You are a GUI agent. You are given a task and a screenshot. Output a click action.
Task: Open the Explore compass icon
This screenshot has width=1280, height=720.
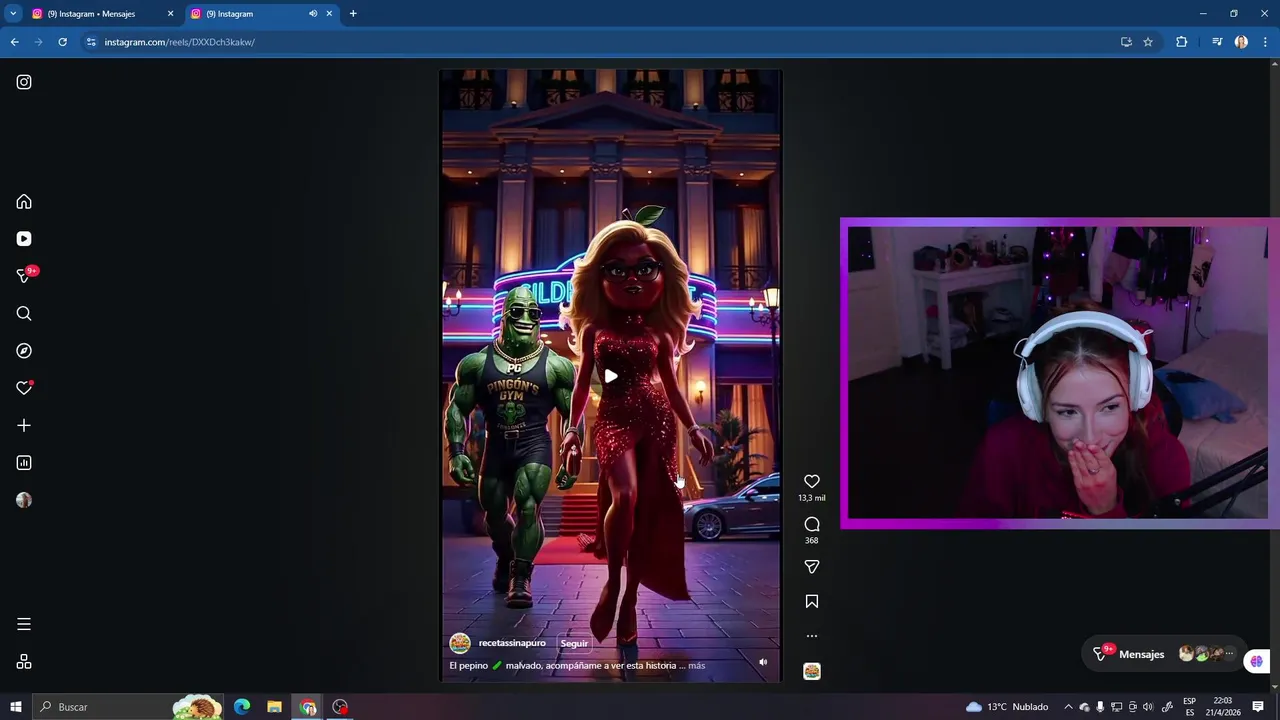point(24,351)
